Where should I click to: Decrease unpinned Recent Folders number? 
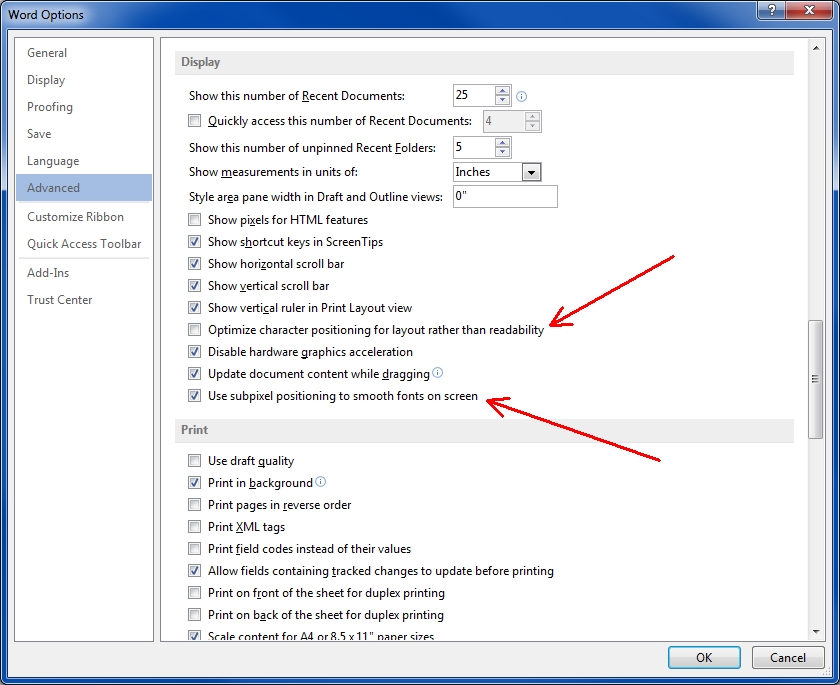[502, 151]
